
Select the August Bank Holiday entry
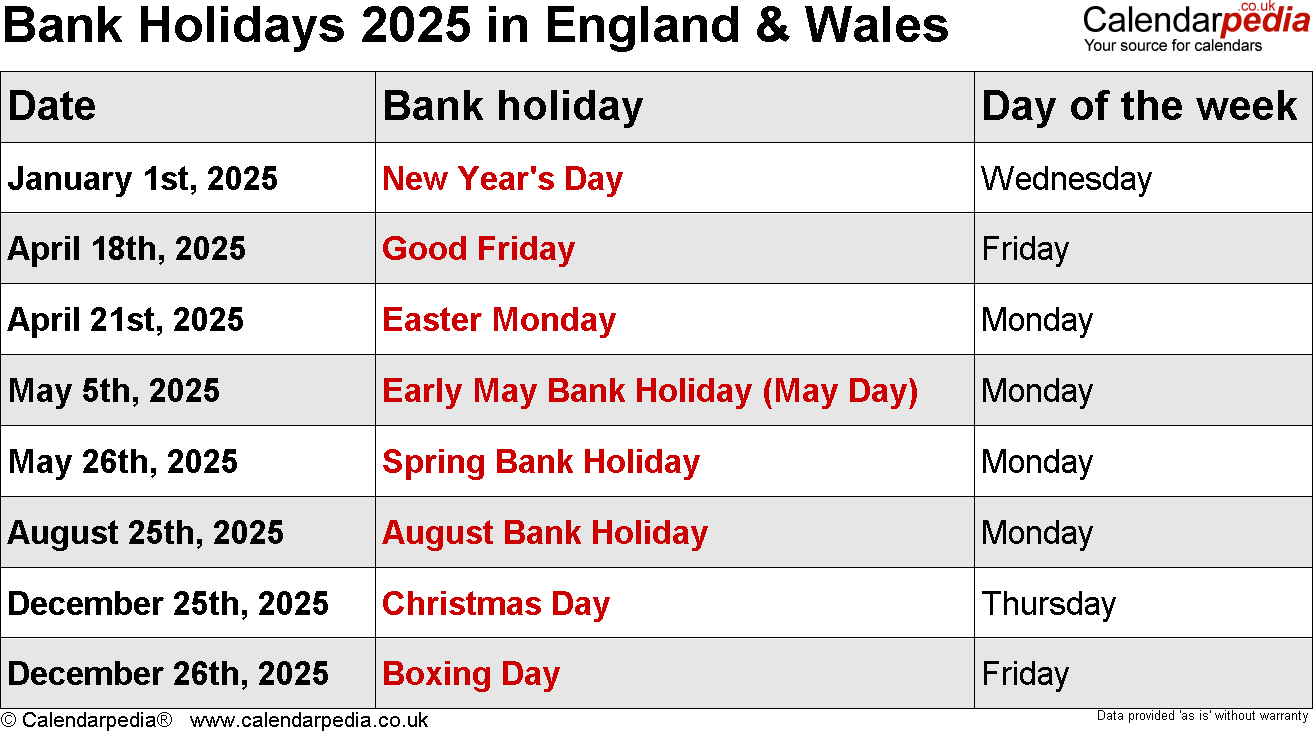pos(544,533)
